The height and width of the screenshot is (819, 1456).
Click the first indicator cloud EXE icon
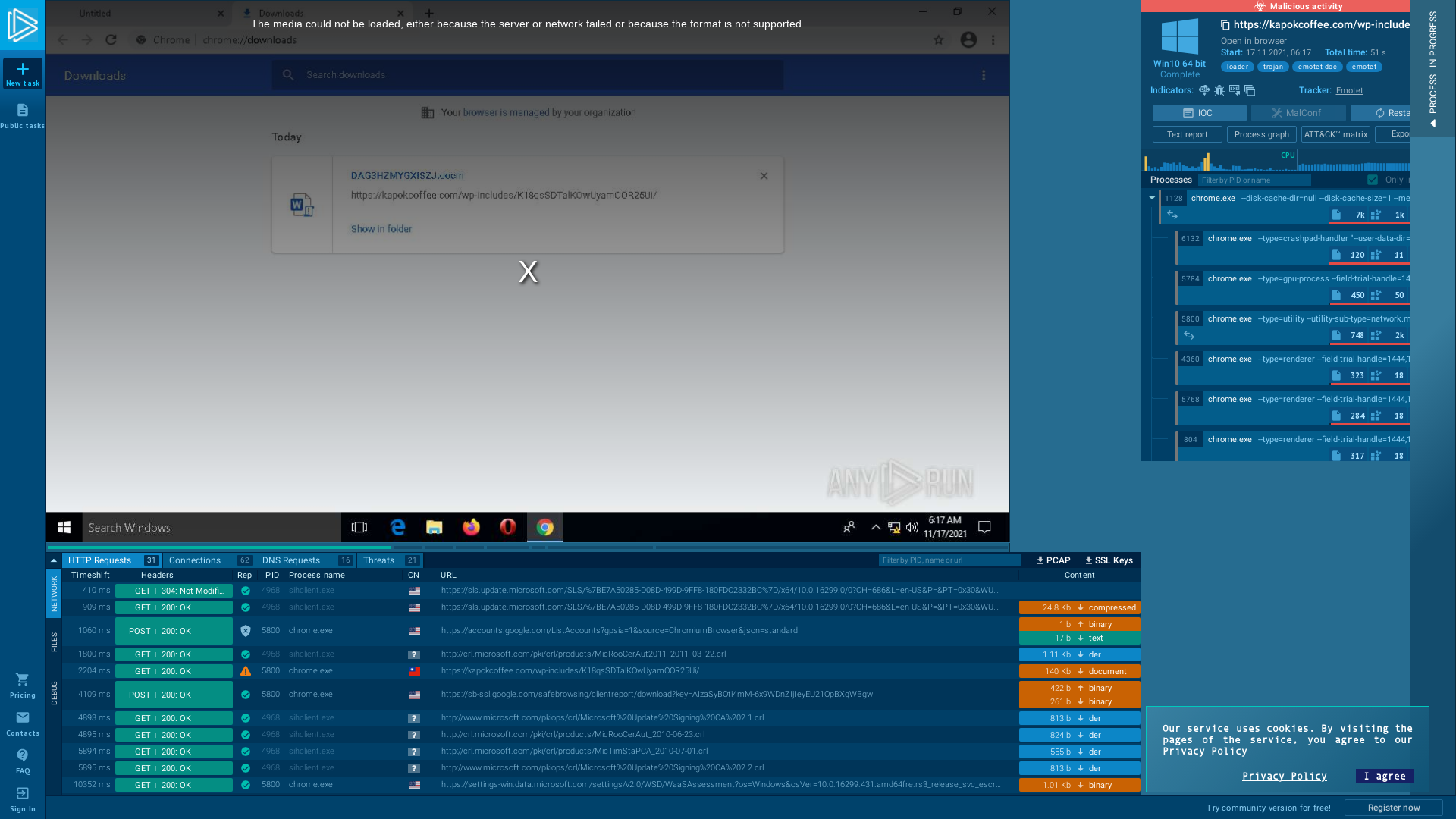point(1204,90)
